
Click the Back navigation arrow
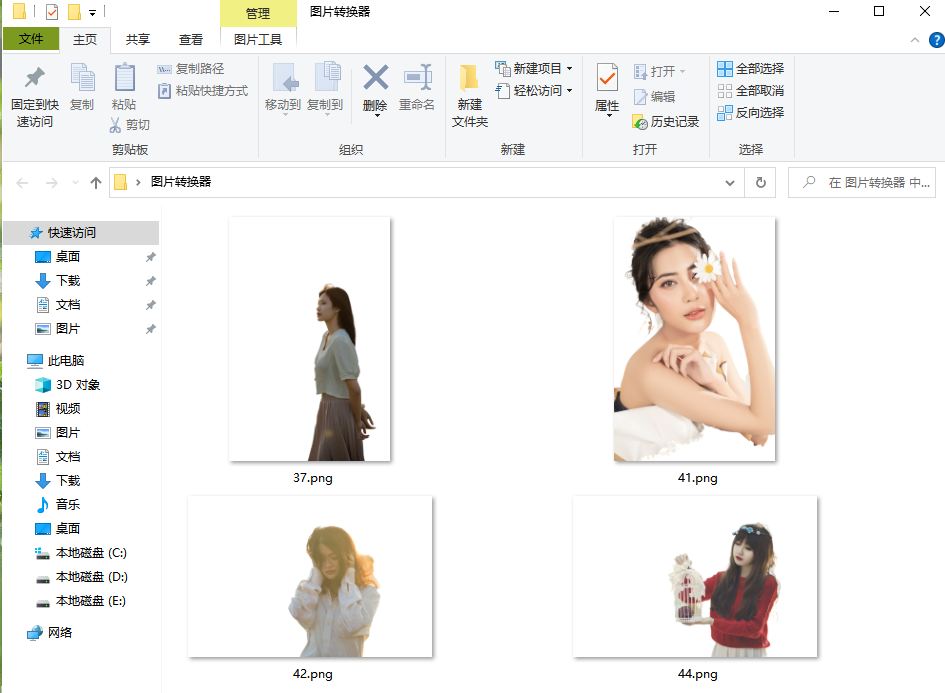[22, 183]
